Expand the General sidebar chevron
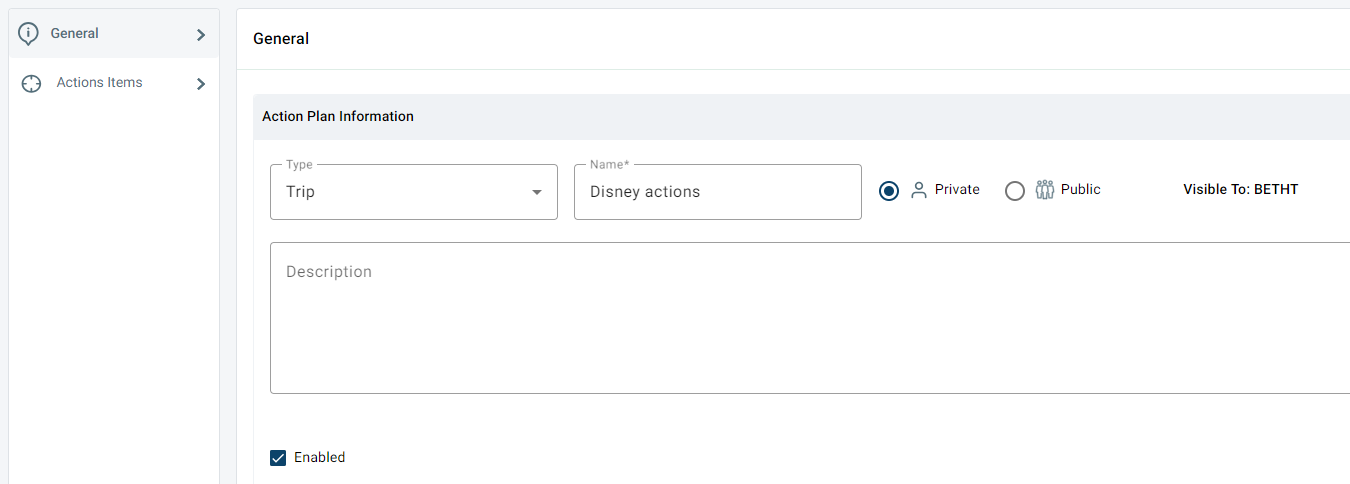Image resolution: width=1350 pixels, height=484 pixels. tap(201, 35)
